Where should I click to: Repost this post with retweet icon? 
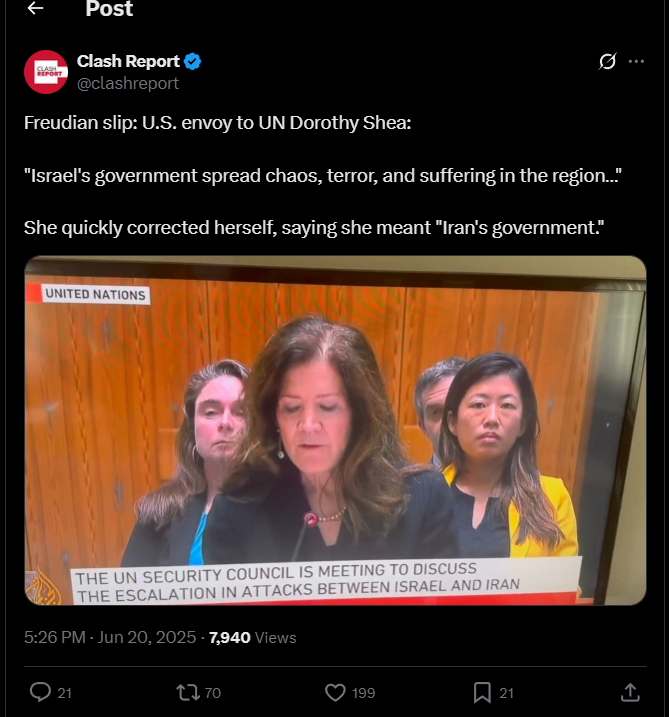coord(188,692)
